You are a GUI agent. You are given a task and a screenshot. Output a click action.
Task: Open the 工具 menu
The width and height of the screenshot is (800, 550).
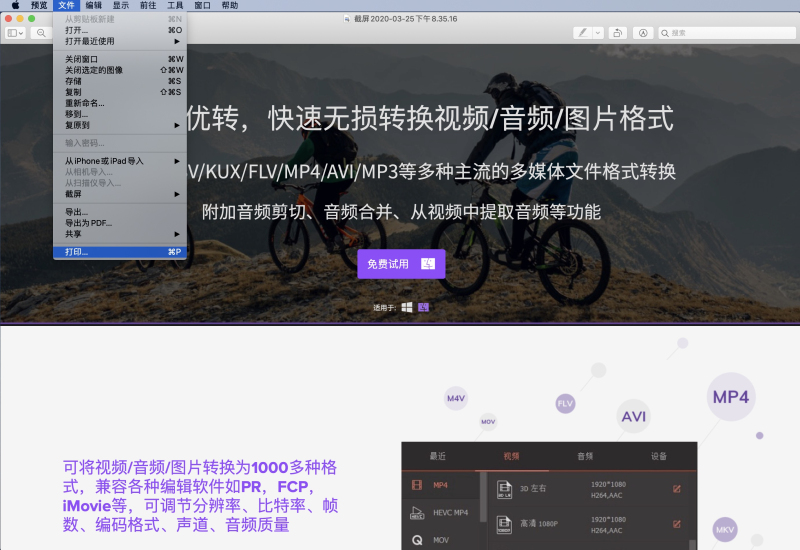point(175,5)
